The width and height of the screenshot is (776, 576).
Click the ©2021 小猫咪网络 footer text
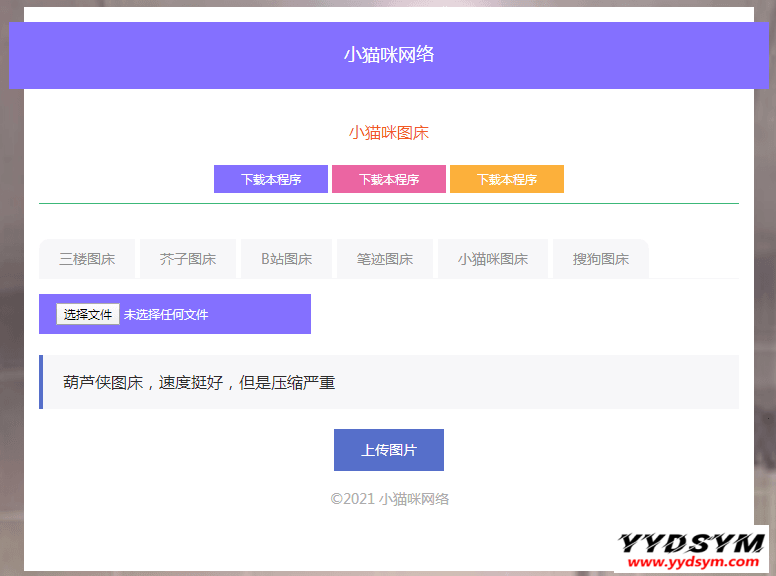(x=389, y=499)
